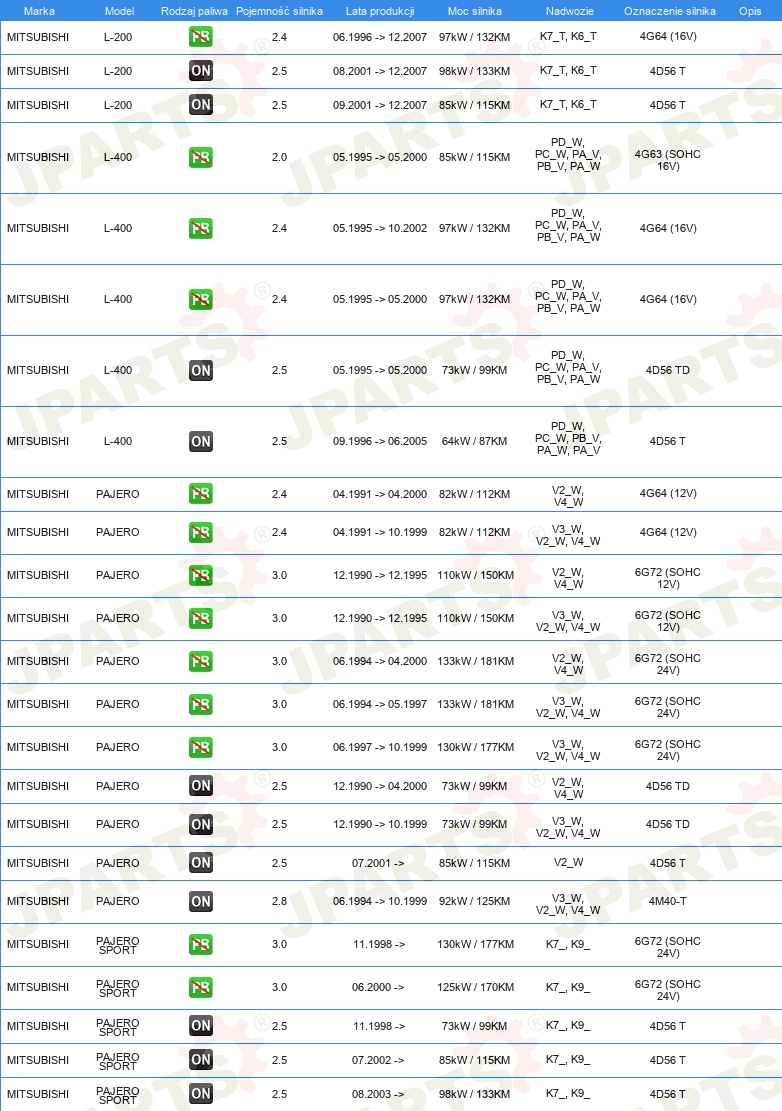Select the 4M40-T engine code cell

pos(667,901)
